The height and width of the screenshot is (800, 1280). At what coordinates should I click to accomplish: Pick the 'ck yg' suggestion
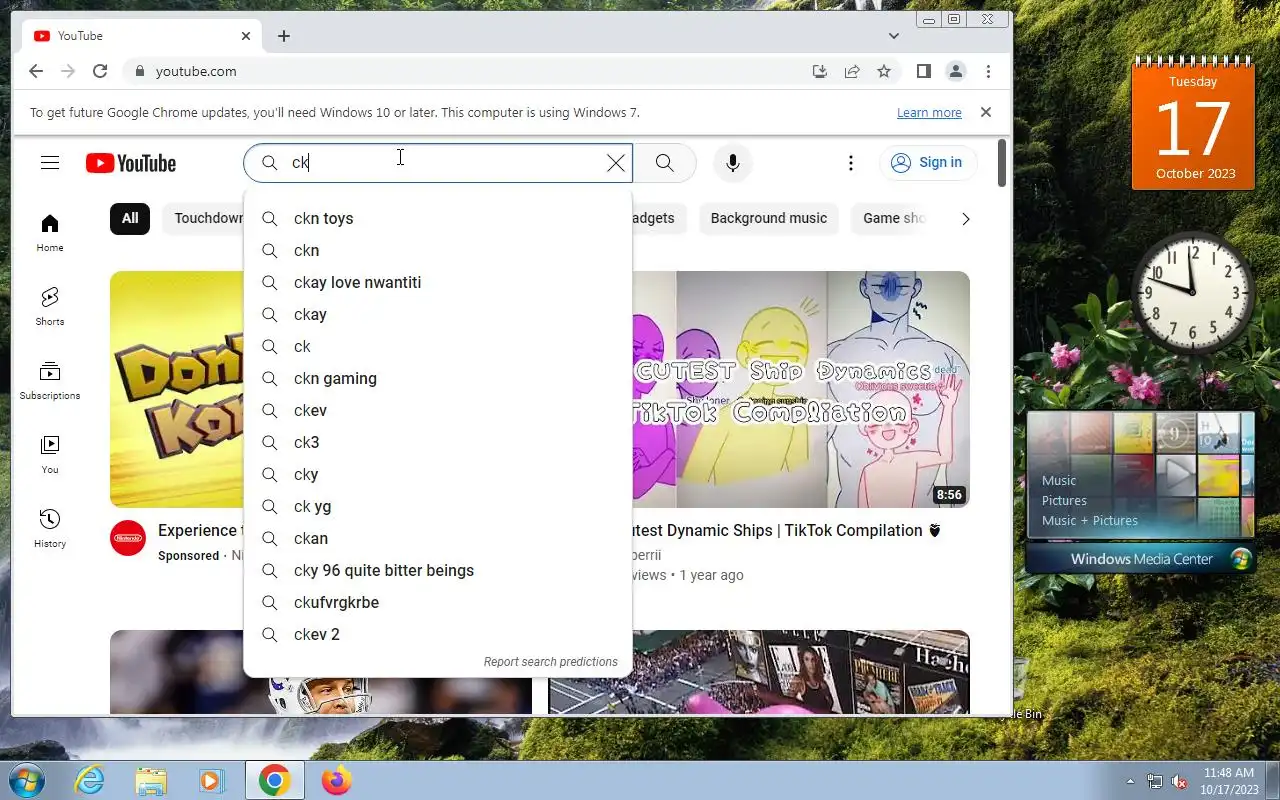click(x=438, y=506)
